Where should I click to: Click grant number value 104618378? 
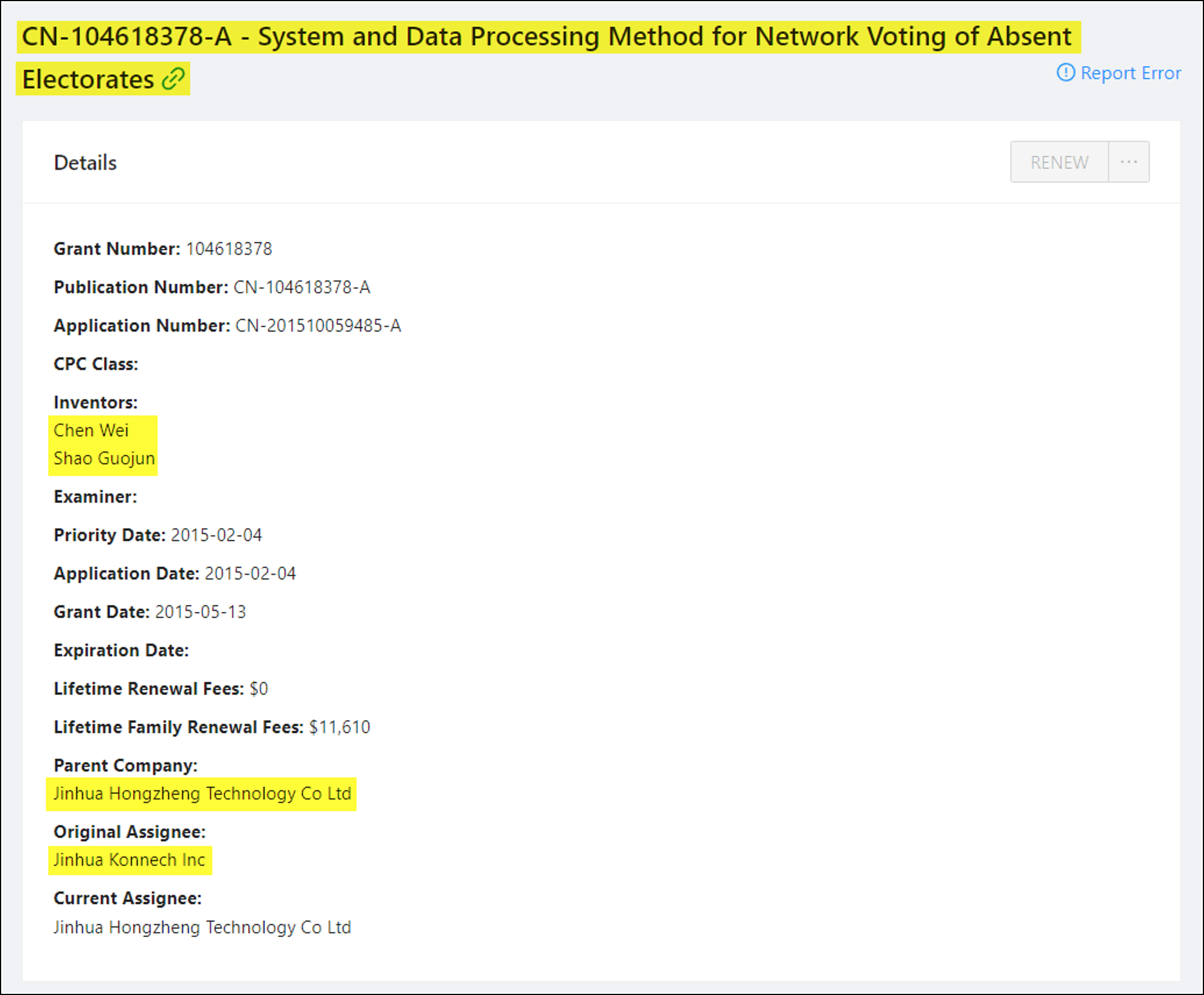(x=229, y=249)
